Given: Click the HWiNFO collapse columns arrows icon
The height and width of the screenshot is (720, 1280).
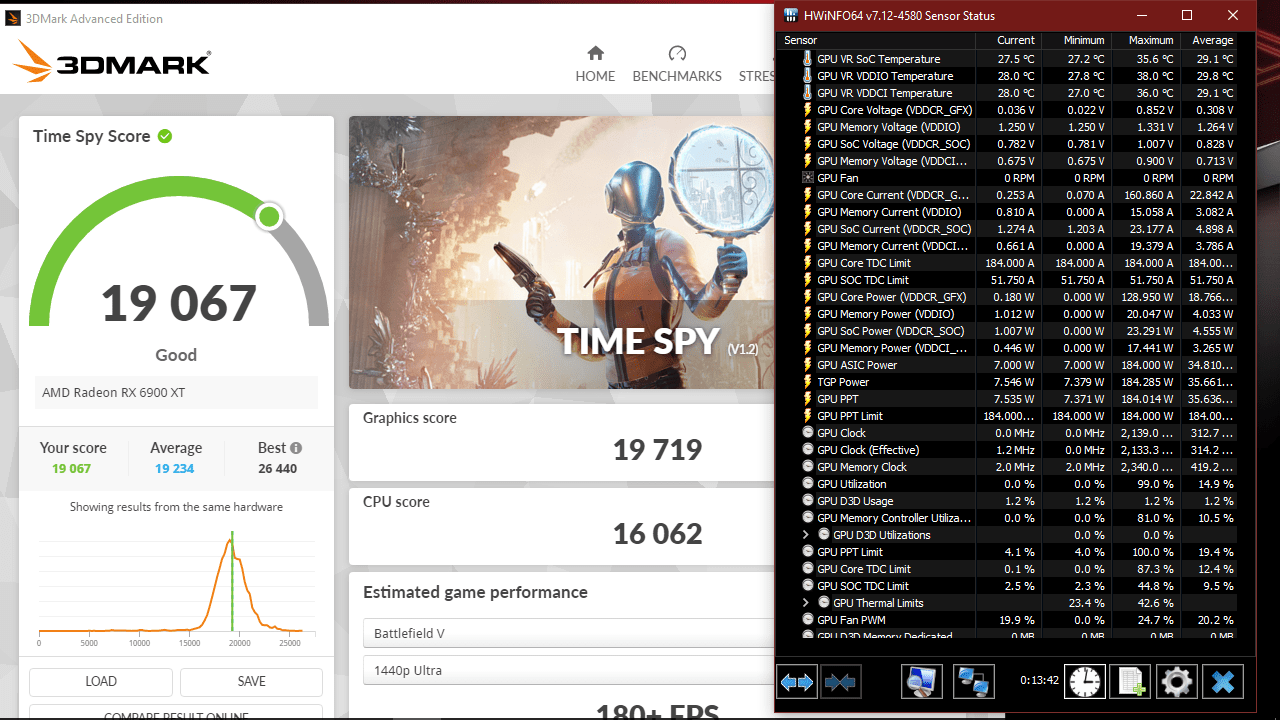Looking at the screenshot, I should click(x=841, y=682).
